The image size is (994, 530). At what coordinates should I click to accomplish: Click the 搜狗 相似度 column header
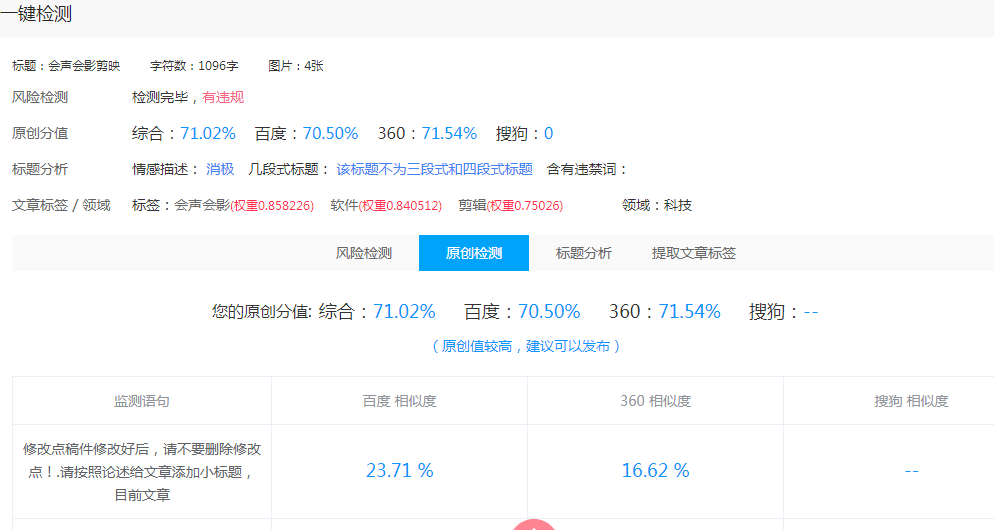tap(911, 401)
